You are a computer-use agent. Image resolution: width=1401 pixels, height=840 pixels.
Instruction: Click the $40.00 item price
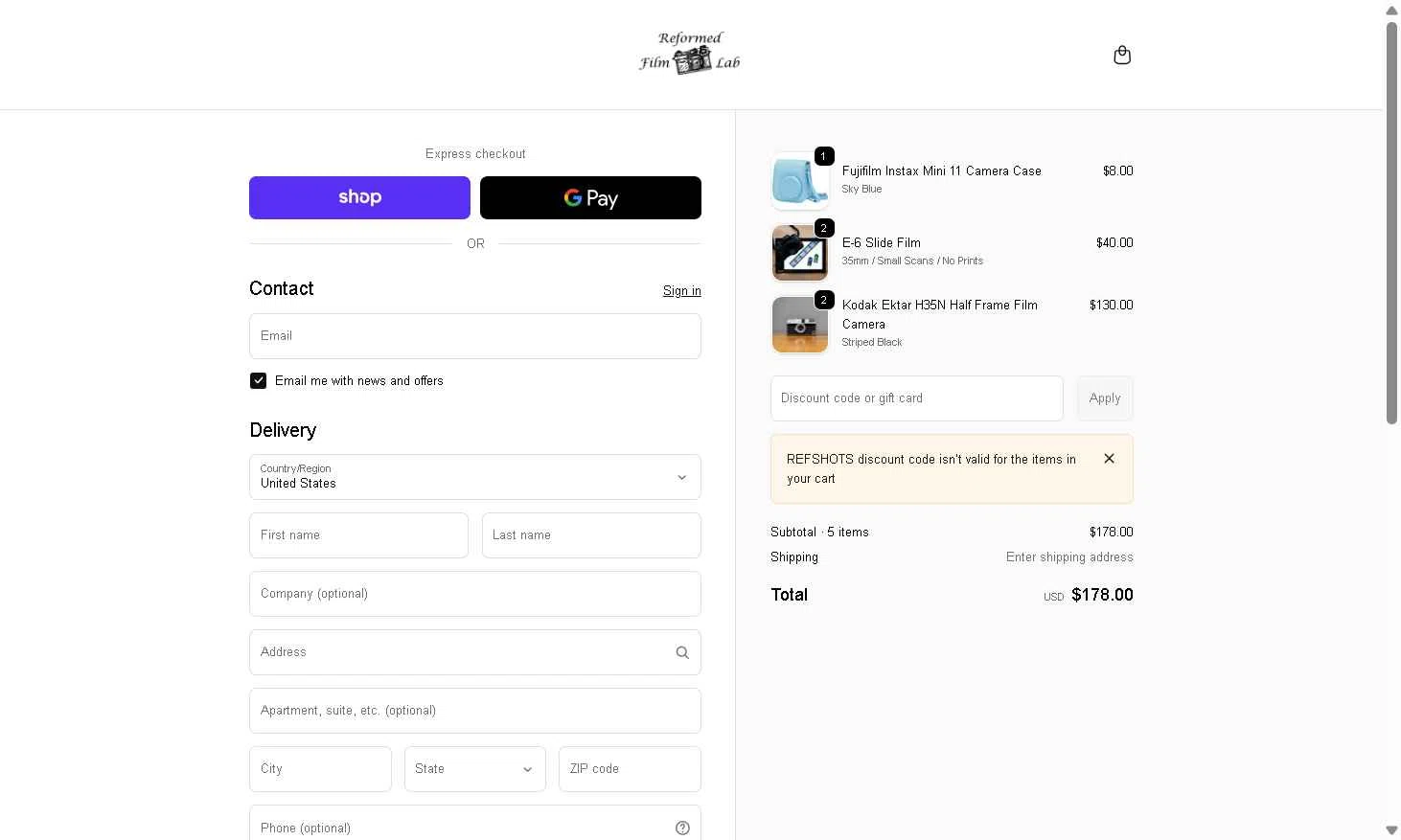tap(1114, 242)
